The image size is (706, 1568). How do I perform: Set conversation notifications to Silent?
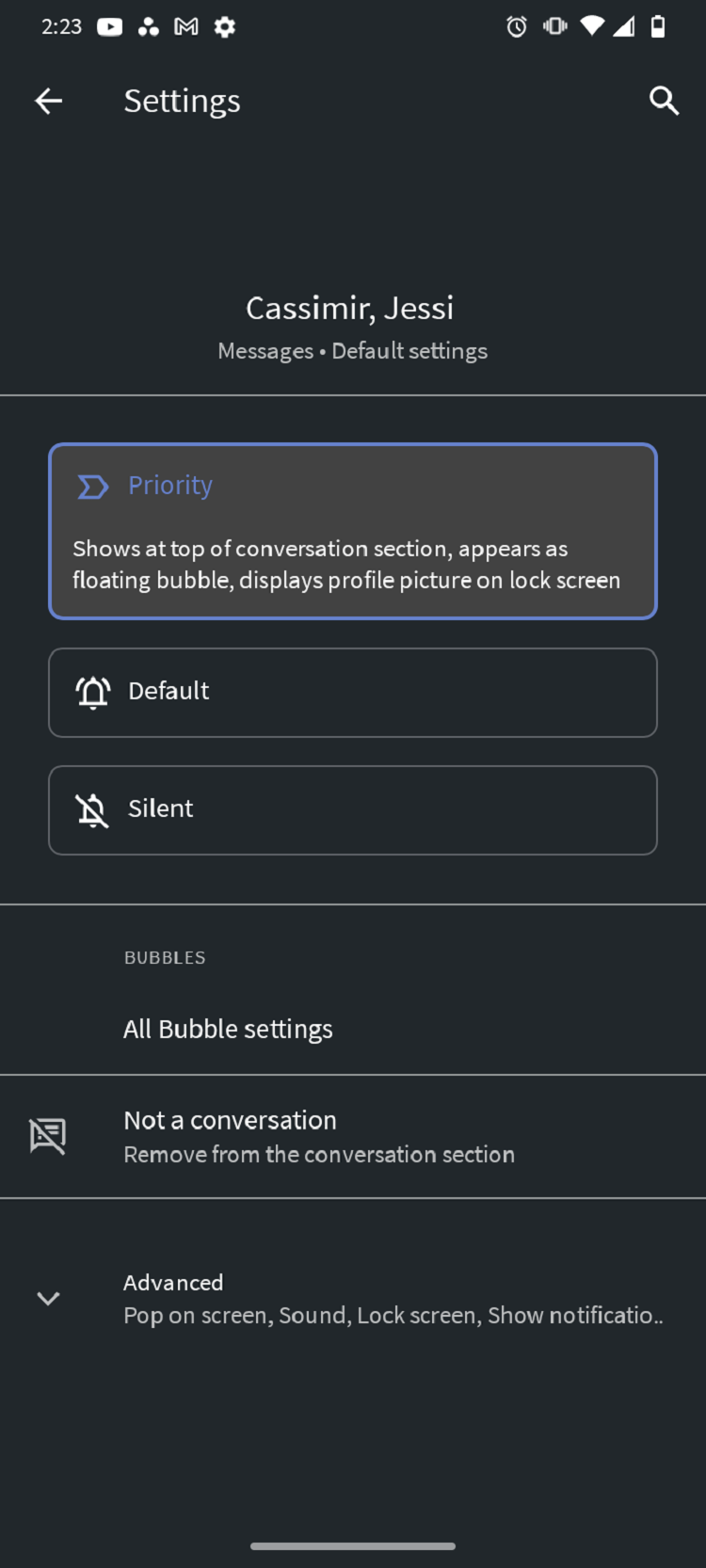(x=353, y=810)
